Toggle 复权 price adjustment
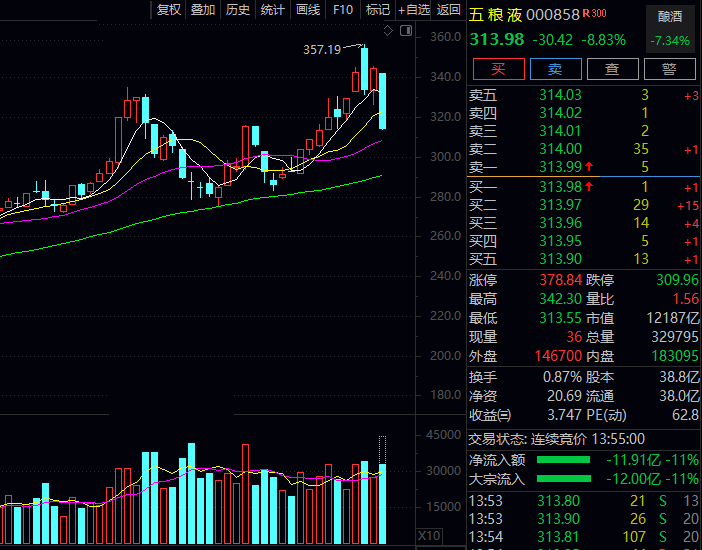The height and width of the screenshot is (550, 702). [x=169, y=9]
